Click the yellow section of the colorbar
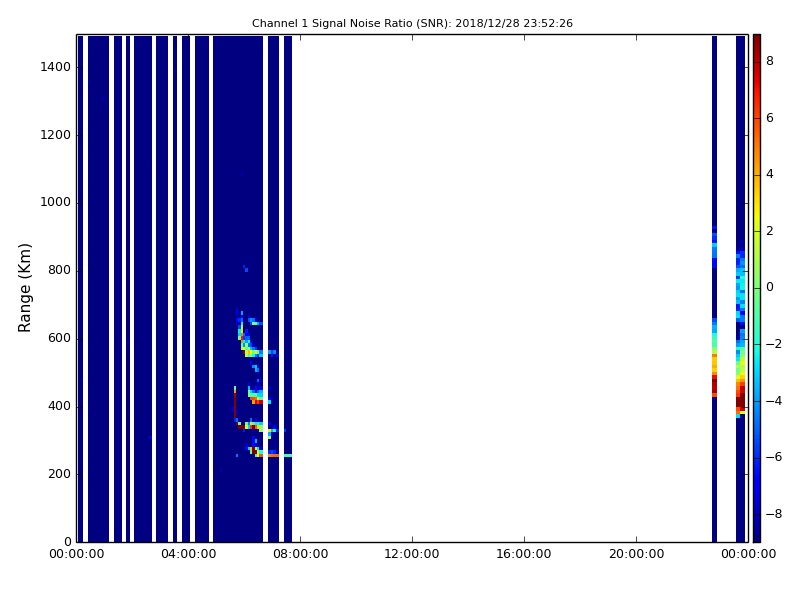Screen dimensions: 800x600 click(x=757, y=209)
